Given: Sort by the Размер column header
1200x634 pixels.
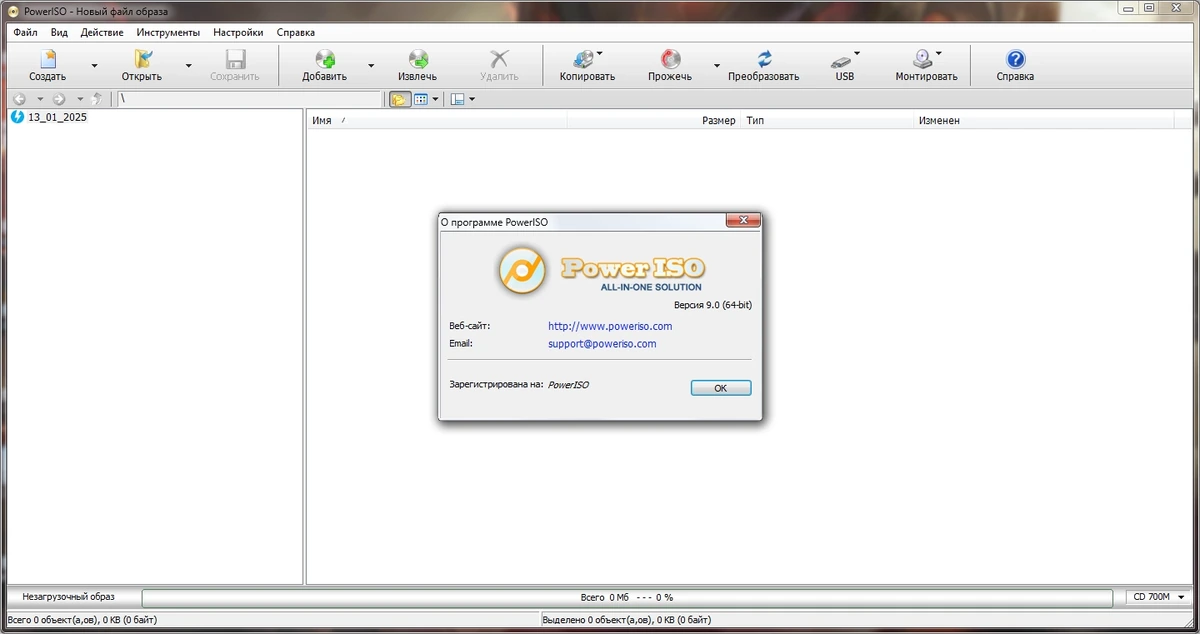Looking at the screenshot, I should click(654, 120).
